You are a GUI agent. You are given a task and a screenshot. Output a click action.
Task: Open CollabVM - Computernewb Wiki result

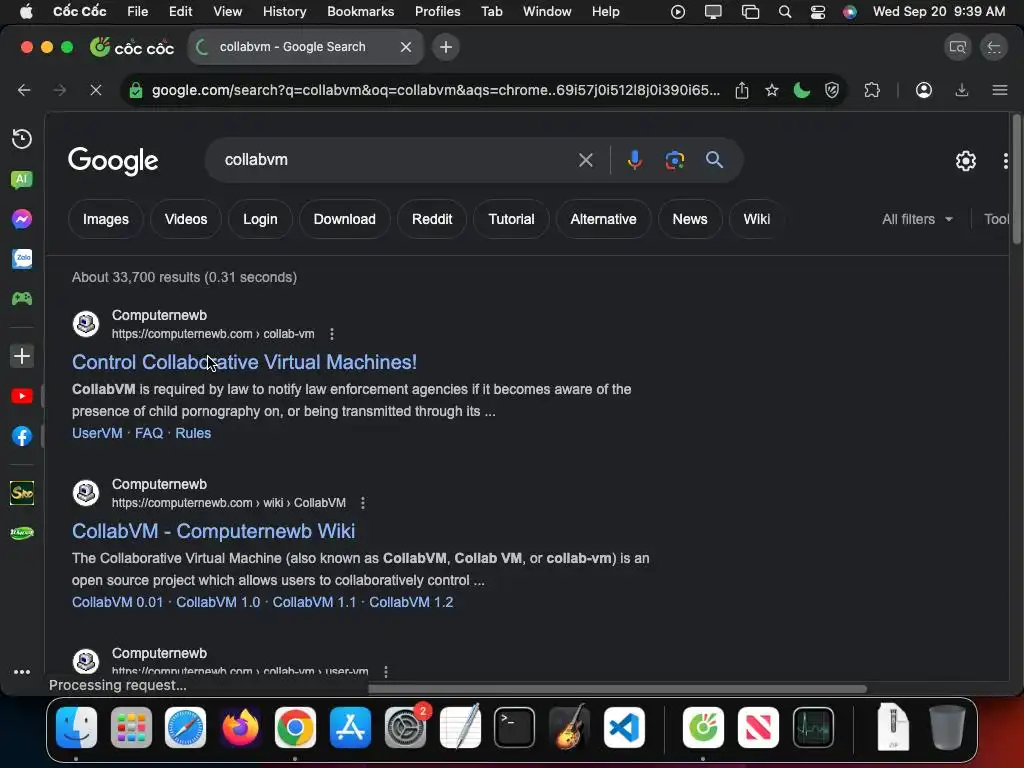click(x=214, y=531)
